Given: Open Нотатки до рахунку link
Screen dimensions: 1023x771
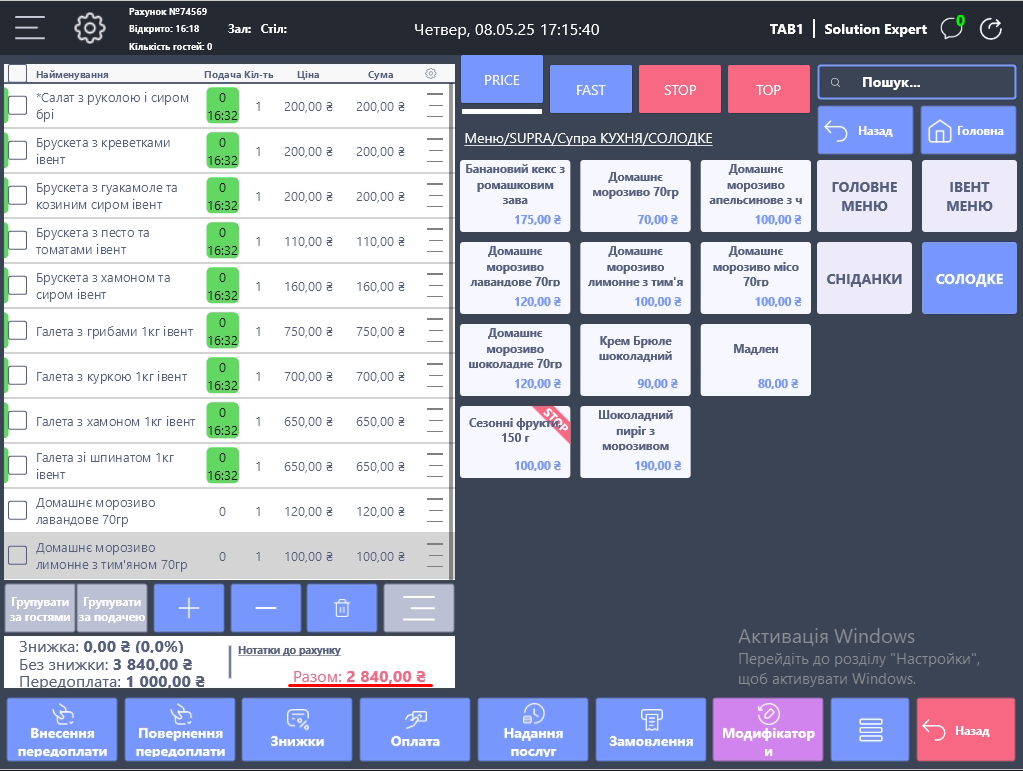Looking at the screenshot, I should click(289, 650).
